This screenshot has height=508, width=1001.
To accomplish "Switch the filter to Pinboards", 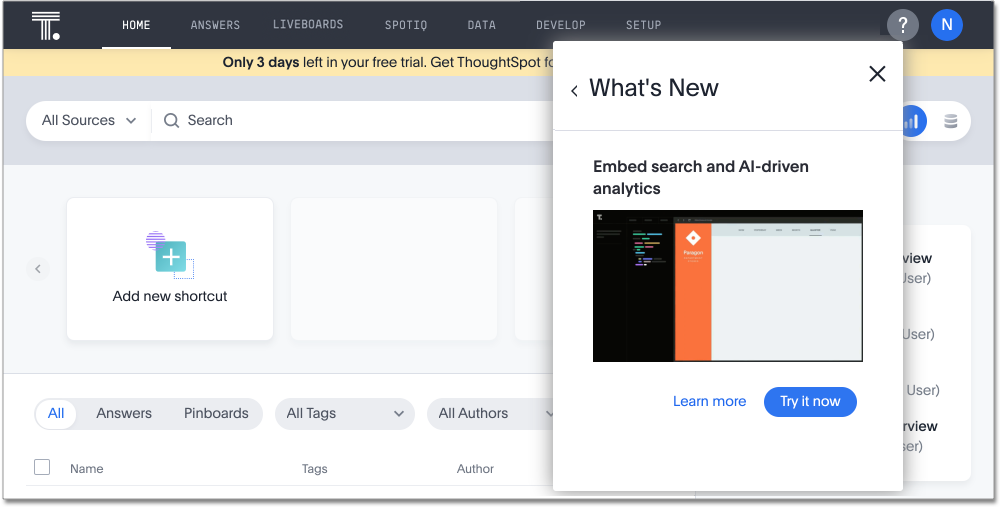I will (x=216, y=414).
